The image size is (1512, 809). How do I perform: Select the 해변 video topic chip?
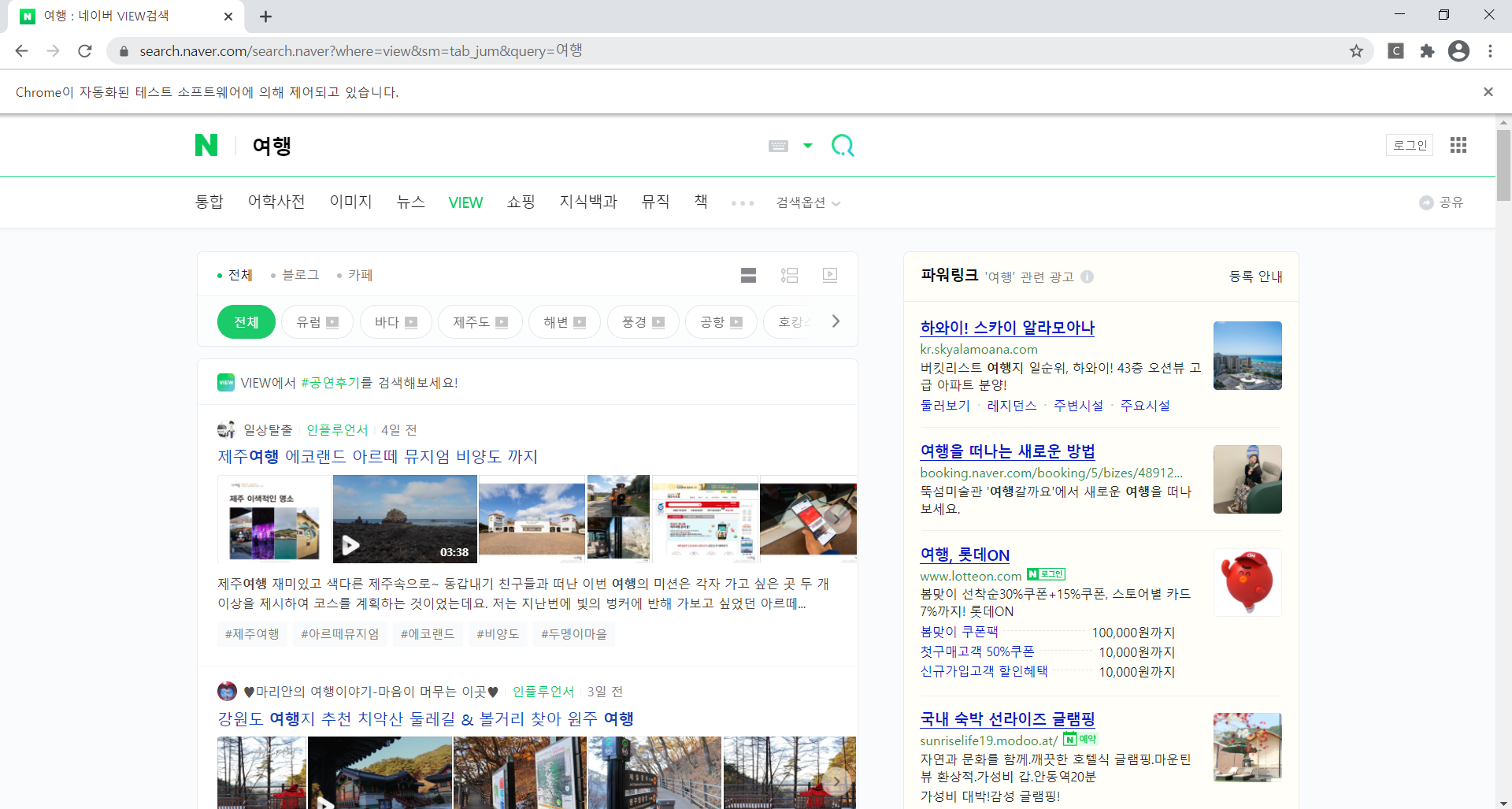tap(565, 321)
